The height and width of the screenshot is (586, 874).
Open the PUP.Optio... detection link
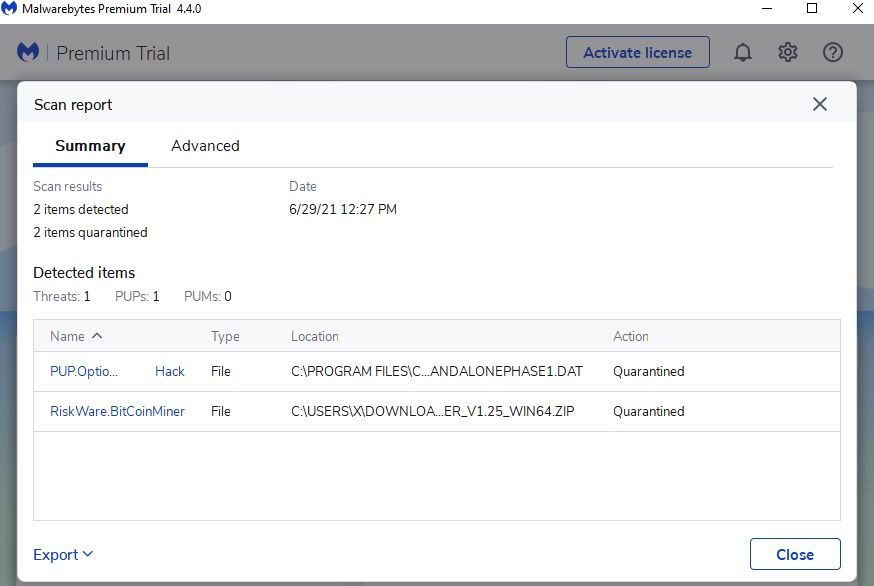tap(84, 371)
